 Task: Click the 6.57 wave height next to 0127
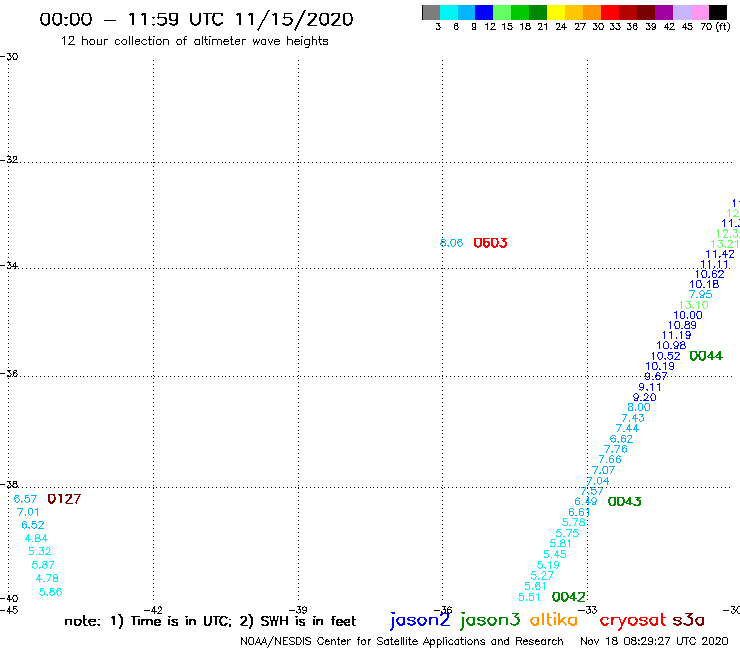pyautogui.click(x=25, y=499)
